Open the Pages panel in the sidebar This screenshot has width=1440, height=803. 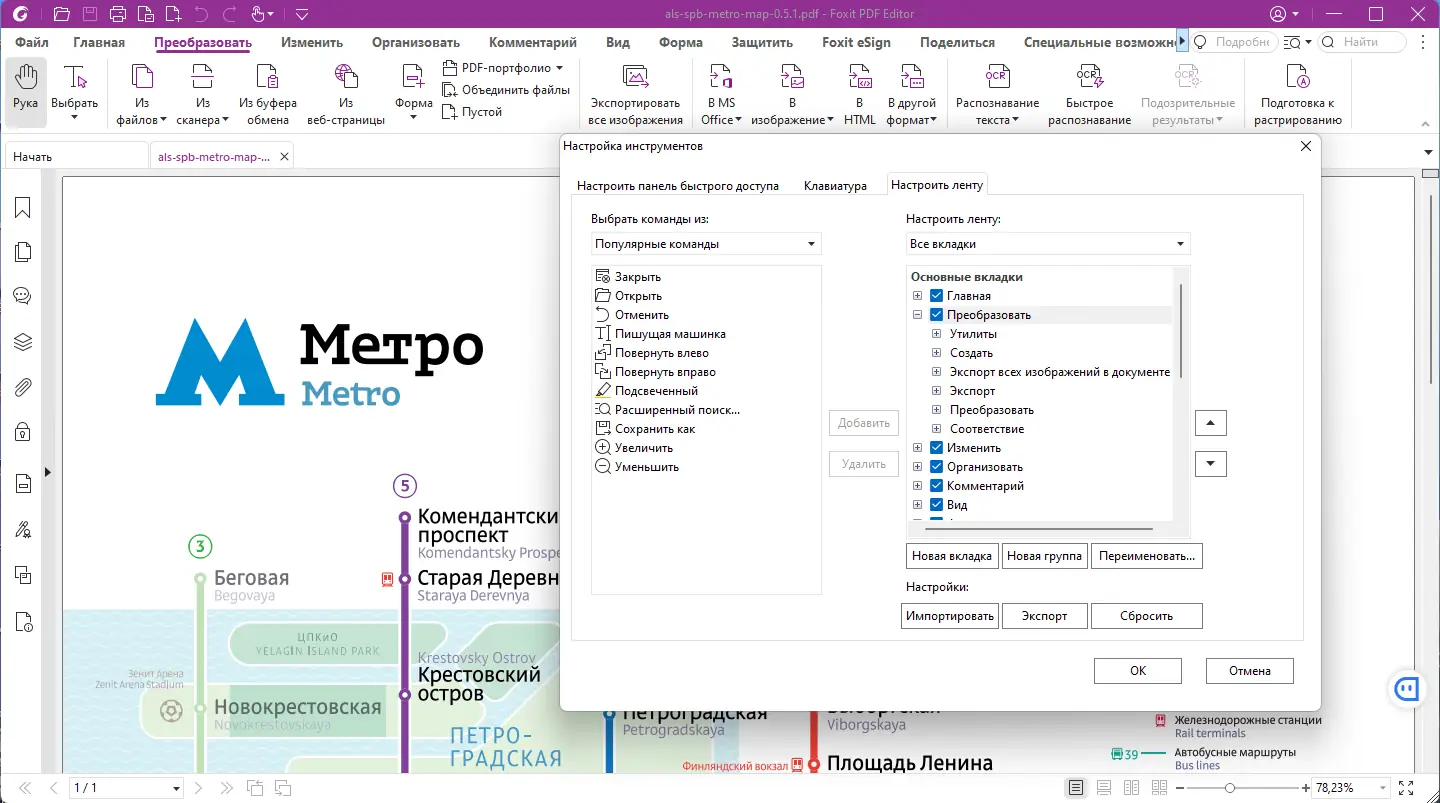click(22, 252)
